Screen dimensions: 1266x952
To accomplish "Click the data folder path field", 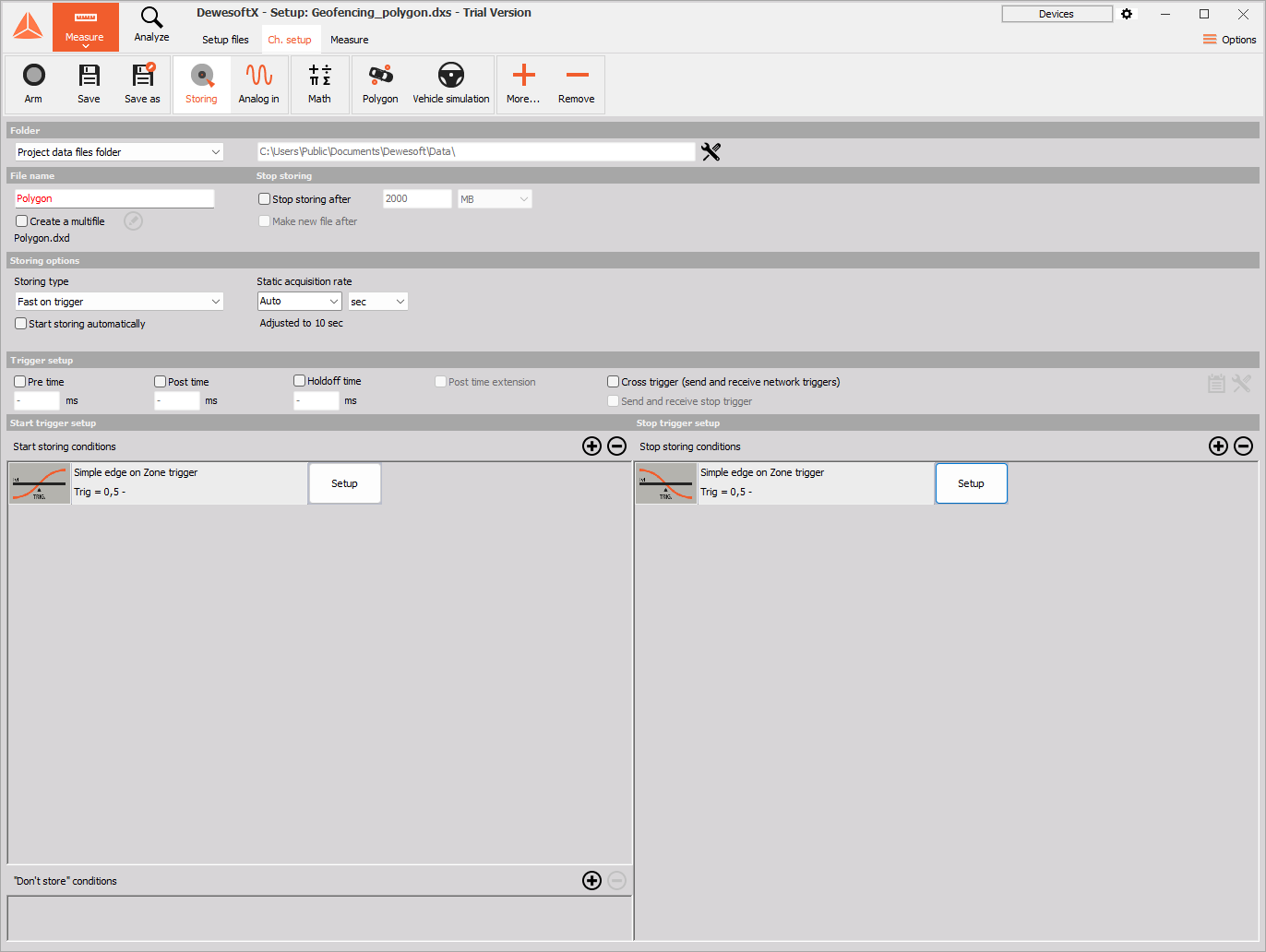I will [x=476, y=152].
